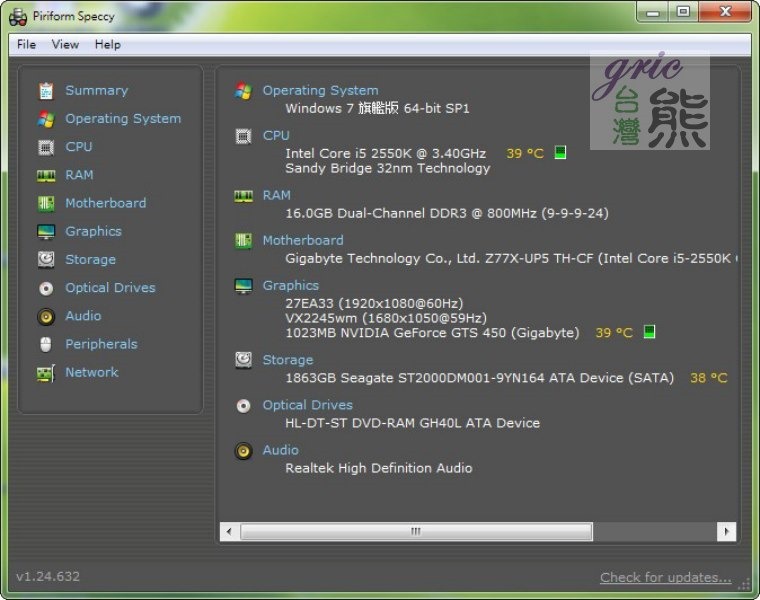Click the Network card icon in sidebar

(x=46, y=373)
